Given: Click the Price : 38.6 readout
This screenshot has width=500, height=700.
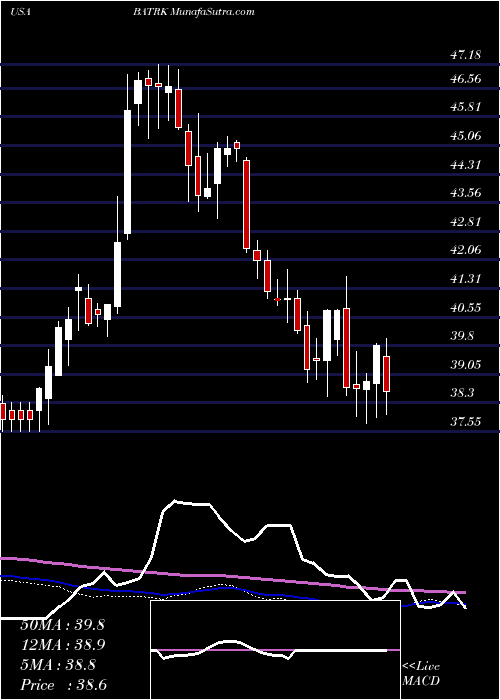Looking at the screenshot, I should coord(64,685).
